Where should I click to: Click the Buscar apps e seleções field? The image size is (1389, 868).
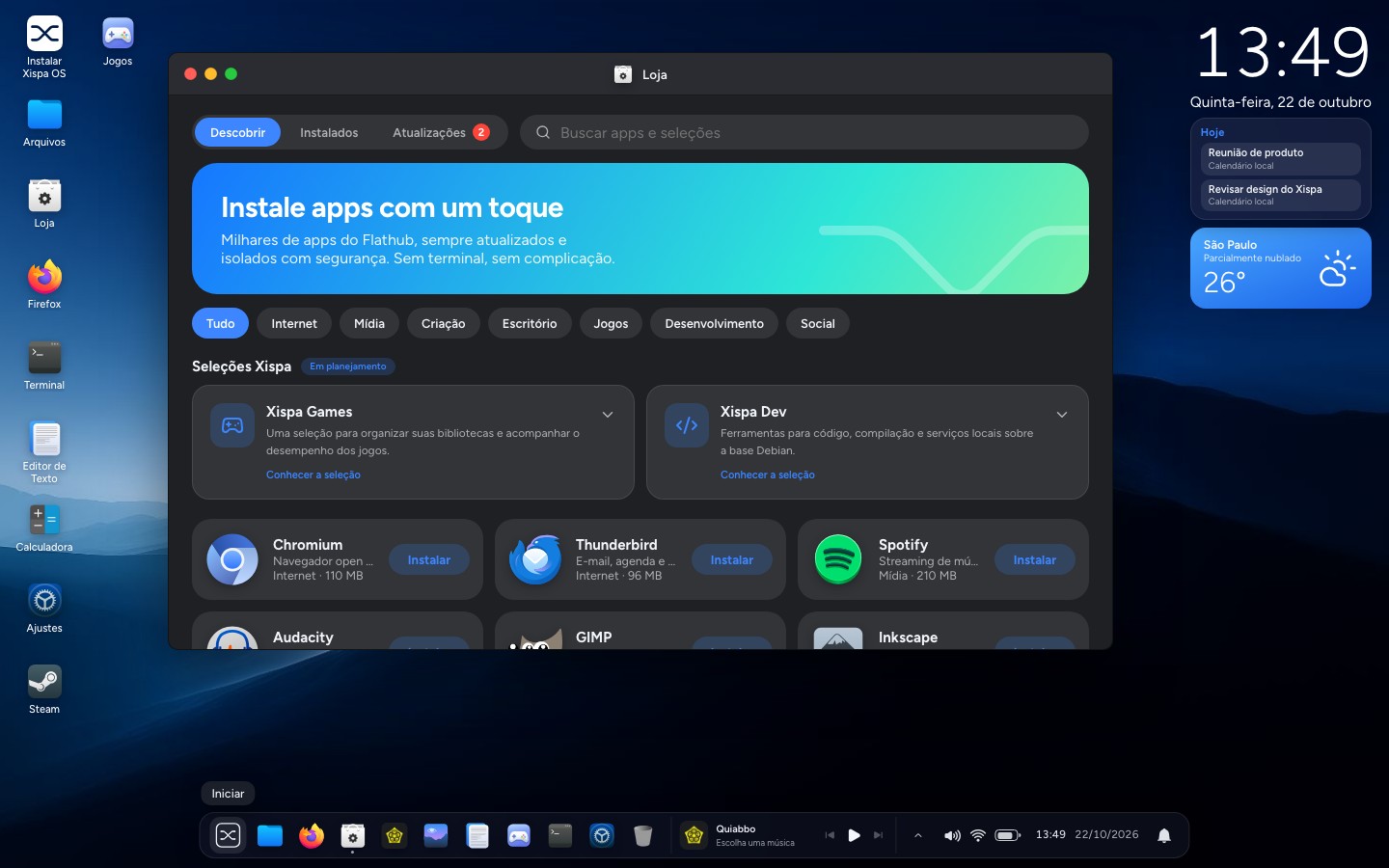coord(804,132)
